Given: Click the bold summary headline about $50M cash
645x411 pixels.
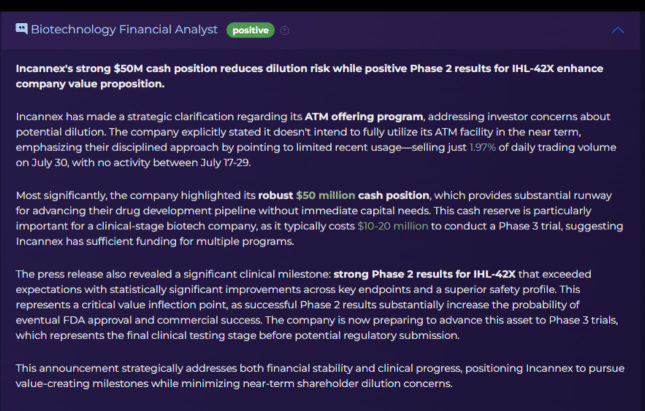Looking at the screenshot, I should (x=309, y=76).
